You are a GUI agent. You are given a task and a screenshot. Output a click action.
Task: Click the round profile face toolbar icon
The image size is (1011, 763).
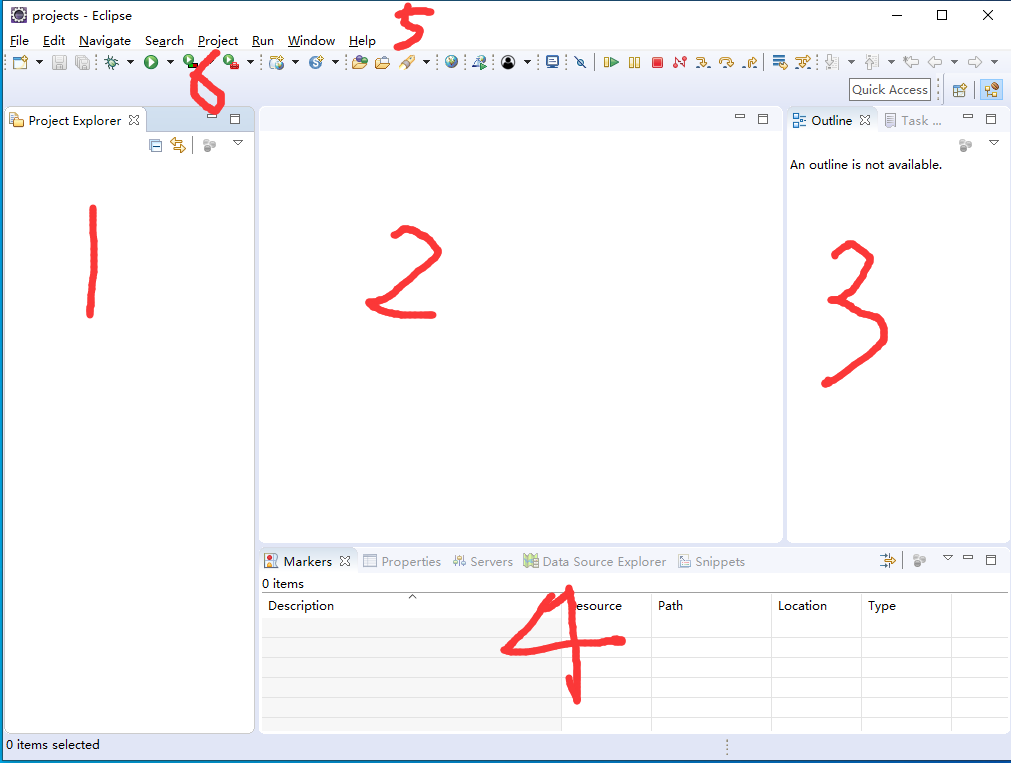pos(508,62)
